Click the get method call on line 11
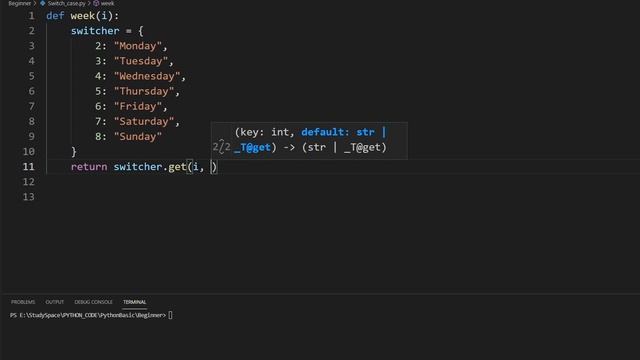640x360 pixels. click(x=177, y=167)
